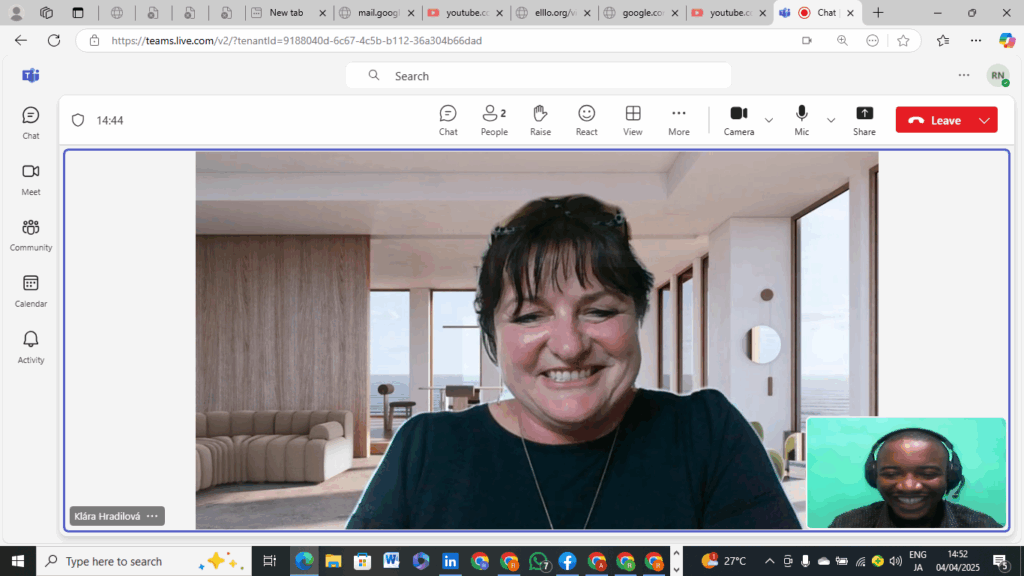Show the People participants list
The image size is (1024, 576).
(x=494, y=120)
